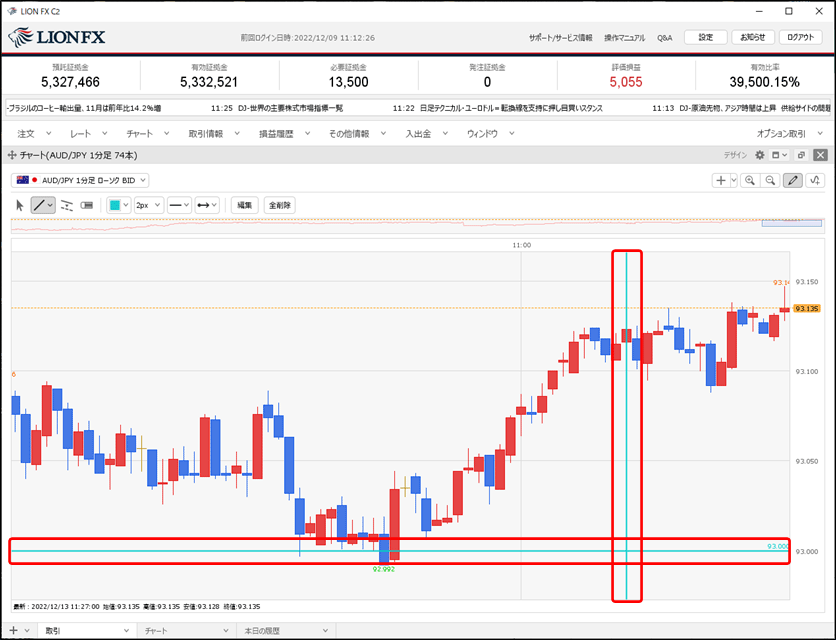Click the 11:22 日足テクニカル news headline

(498, 108)
